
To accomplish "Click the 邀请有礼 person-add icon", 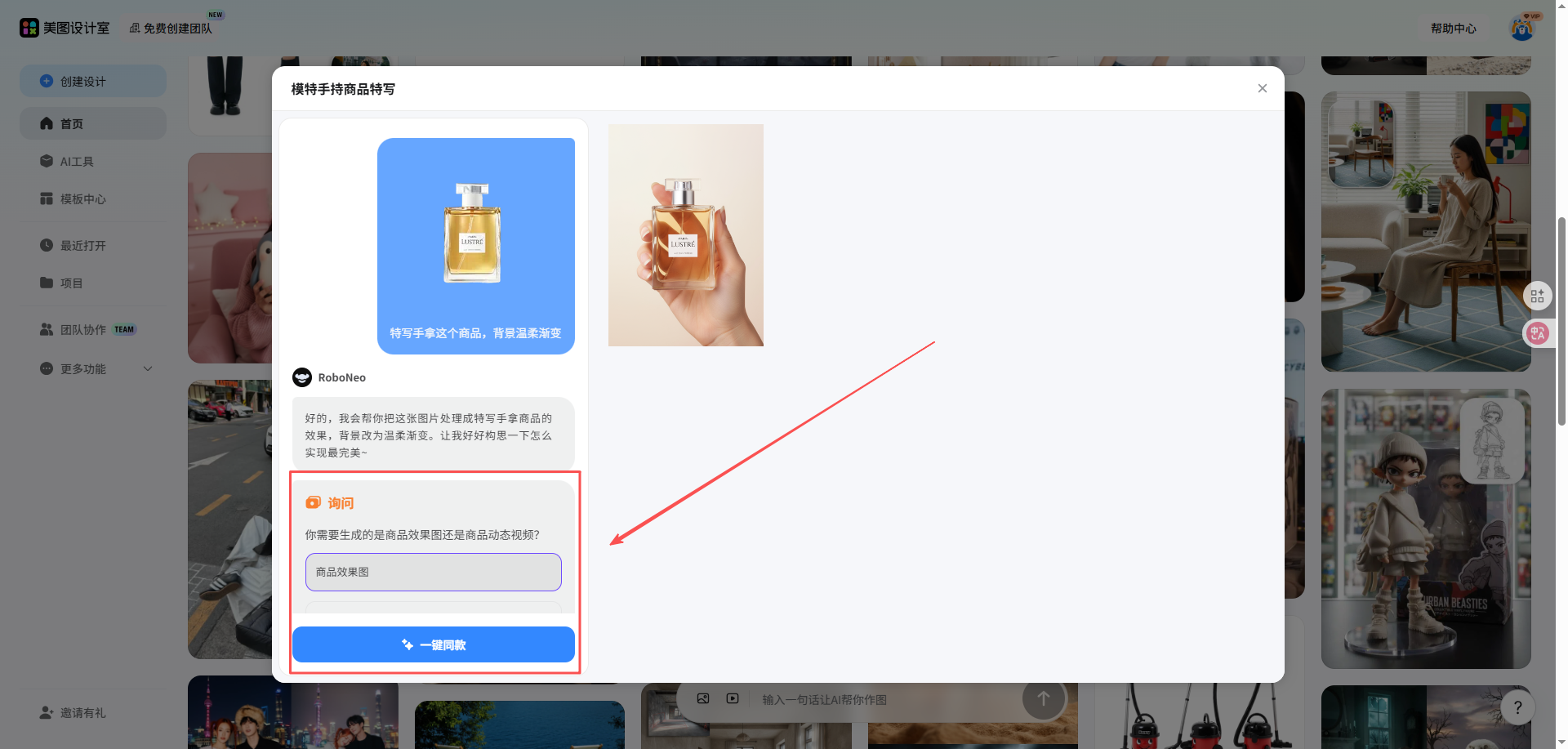I will pos(47,713).
